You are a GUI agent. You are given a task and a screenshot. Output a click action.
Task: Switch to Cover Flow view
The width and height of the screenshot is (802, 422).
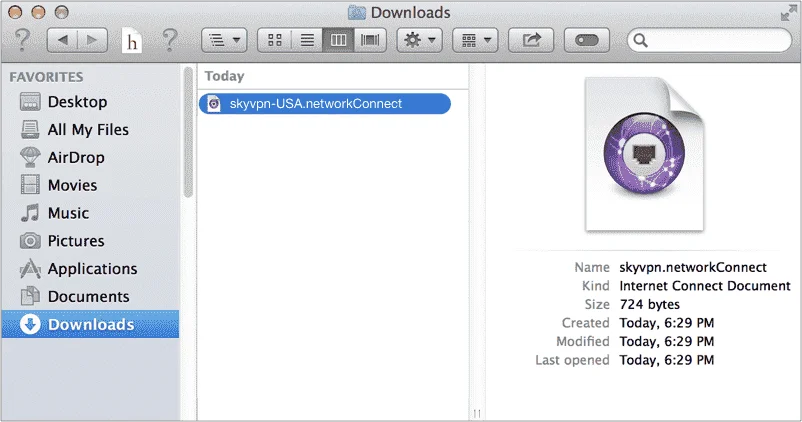(370, 40)
